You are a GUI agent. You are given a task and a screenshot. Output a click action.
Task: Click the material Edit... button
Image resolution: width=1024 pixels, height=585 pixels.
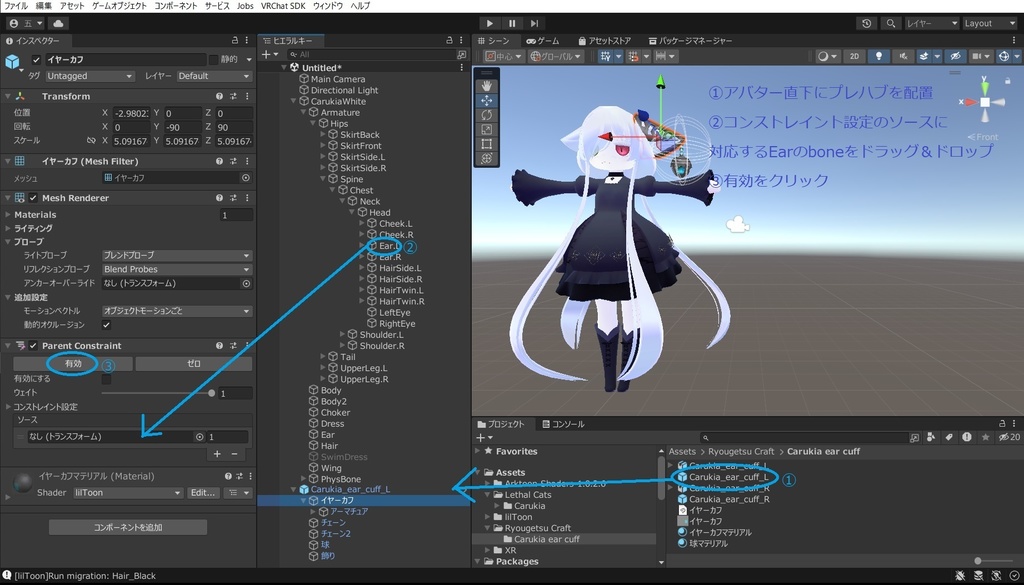[202, 493]
